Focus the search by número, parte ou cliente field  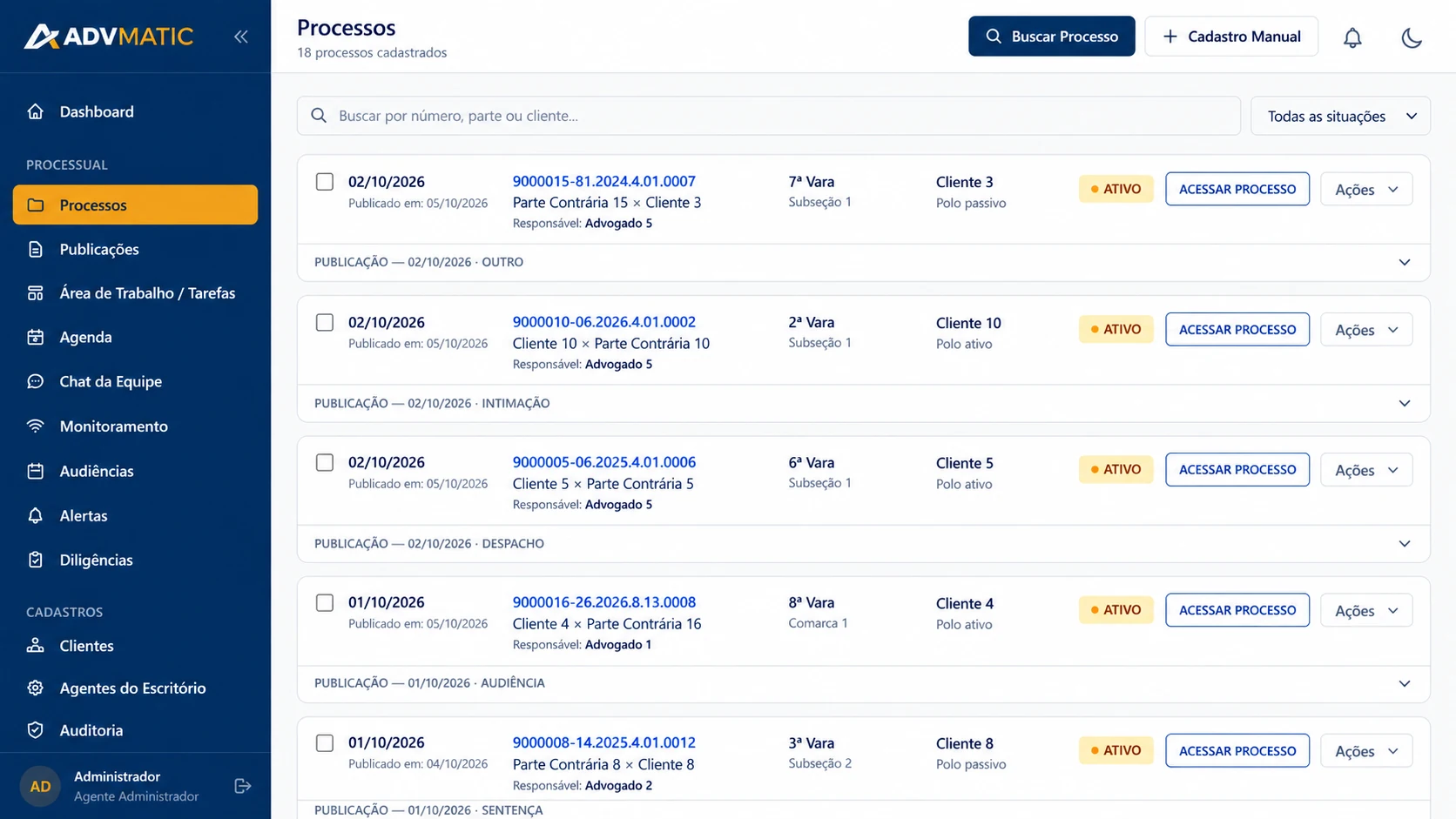[x=768, y=116]
